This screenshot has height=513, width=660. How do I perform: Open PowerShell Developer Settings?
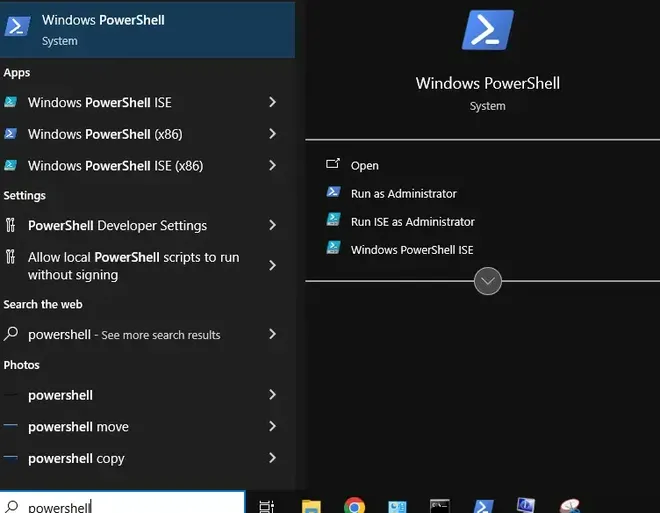[x=117, y=226]
